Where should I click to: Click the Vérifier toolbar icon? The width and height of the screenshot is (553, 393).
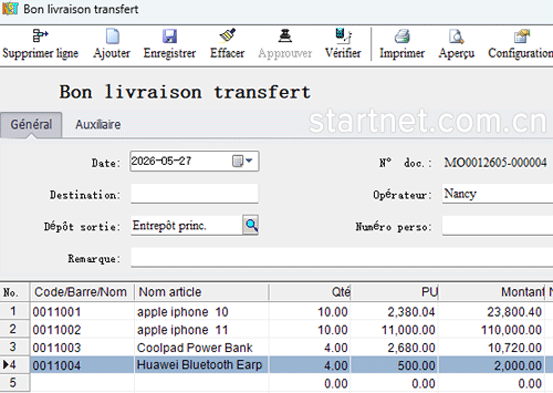(x=343, y=36)
